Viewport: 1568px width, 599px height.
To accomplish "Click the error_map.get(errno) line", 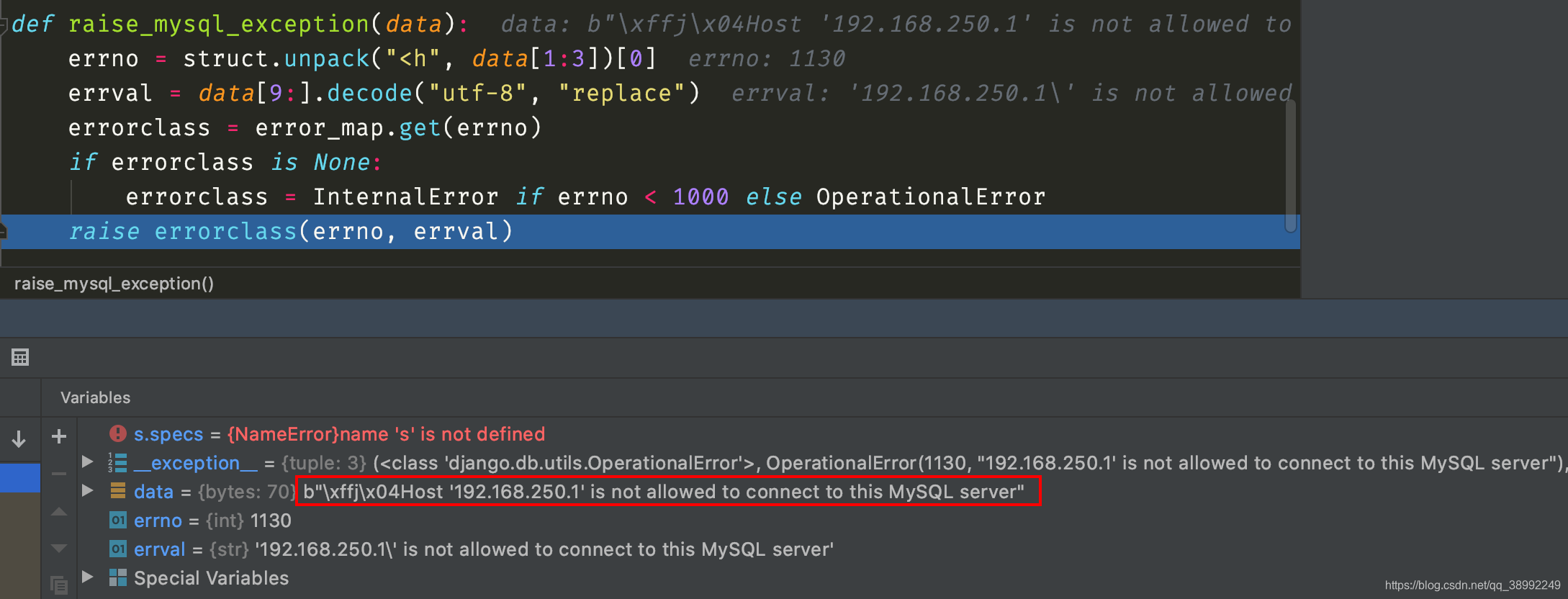I will click(x=305, y=127).
